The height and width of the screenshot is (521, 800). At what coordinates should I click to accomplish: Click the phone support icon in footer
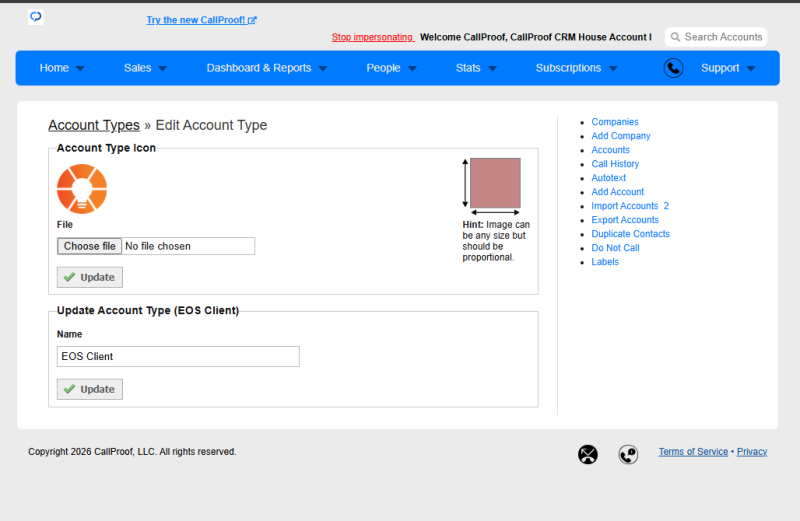click(628, 454)
